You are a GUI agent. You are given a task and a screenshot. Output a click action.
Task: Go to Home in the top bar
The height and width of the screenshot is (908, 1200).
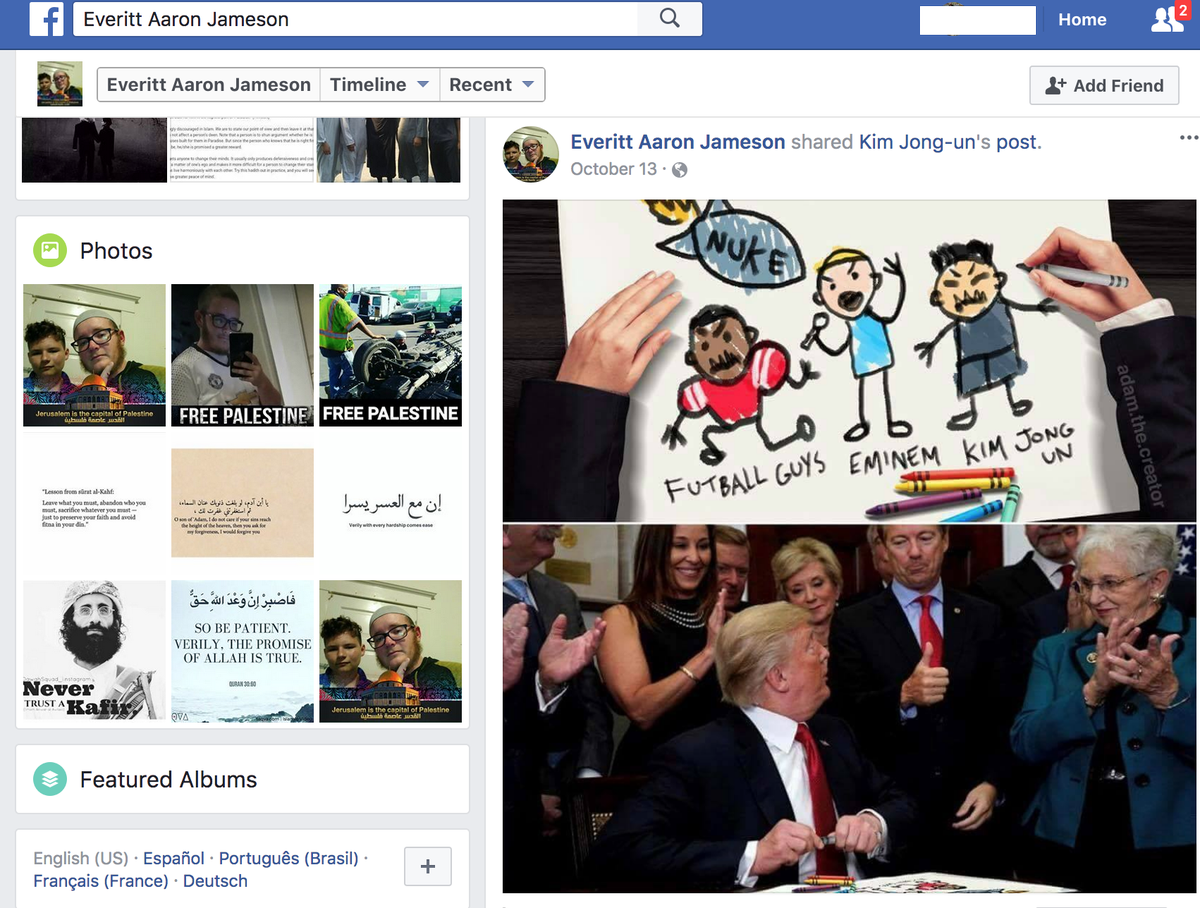point(1082,19)
